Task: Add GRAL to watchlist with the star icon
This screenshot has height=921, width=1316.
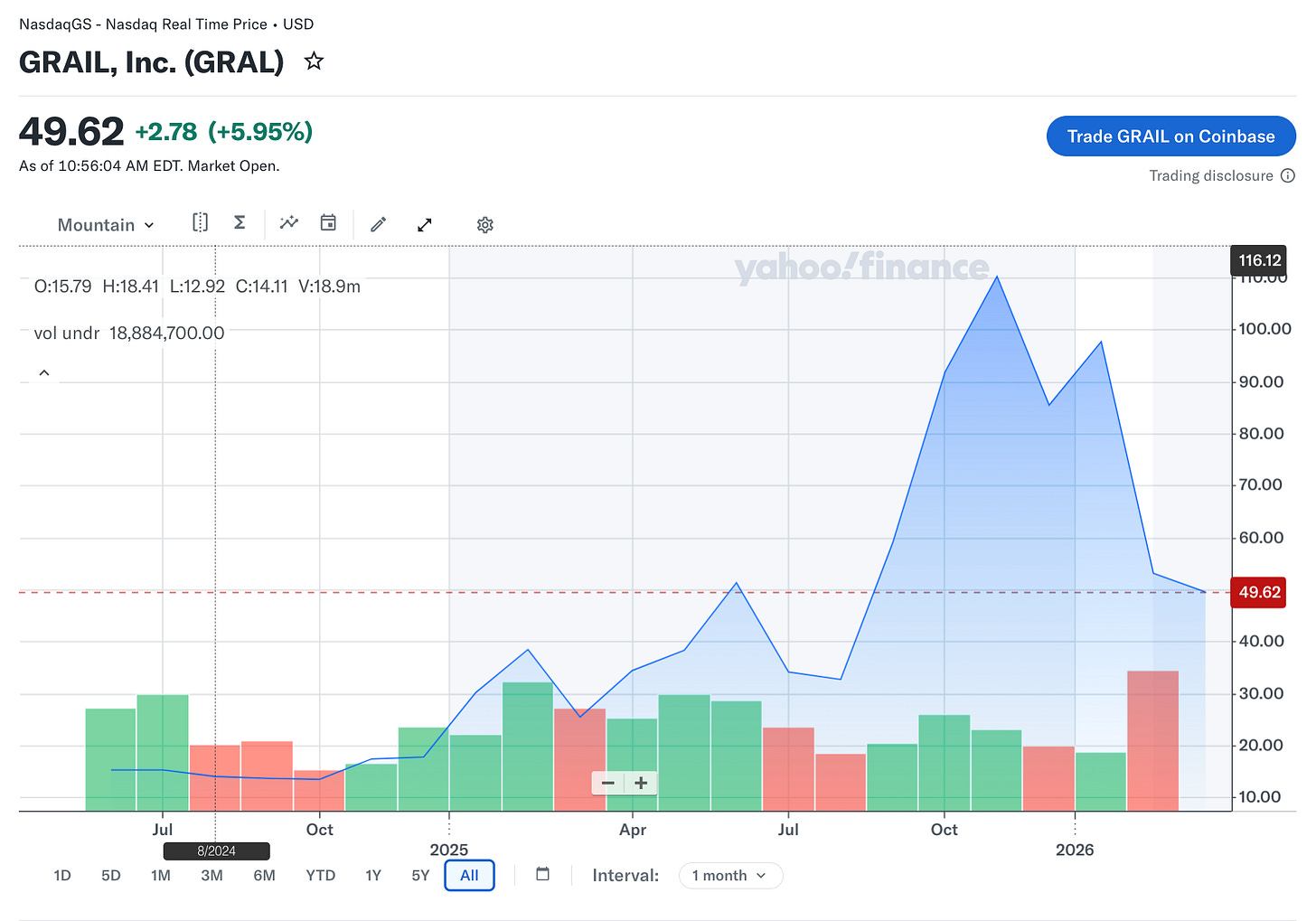Action: (x=314, y=61)
